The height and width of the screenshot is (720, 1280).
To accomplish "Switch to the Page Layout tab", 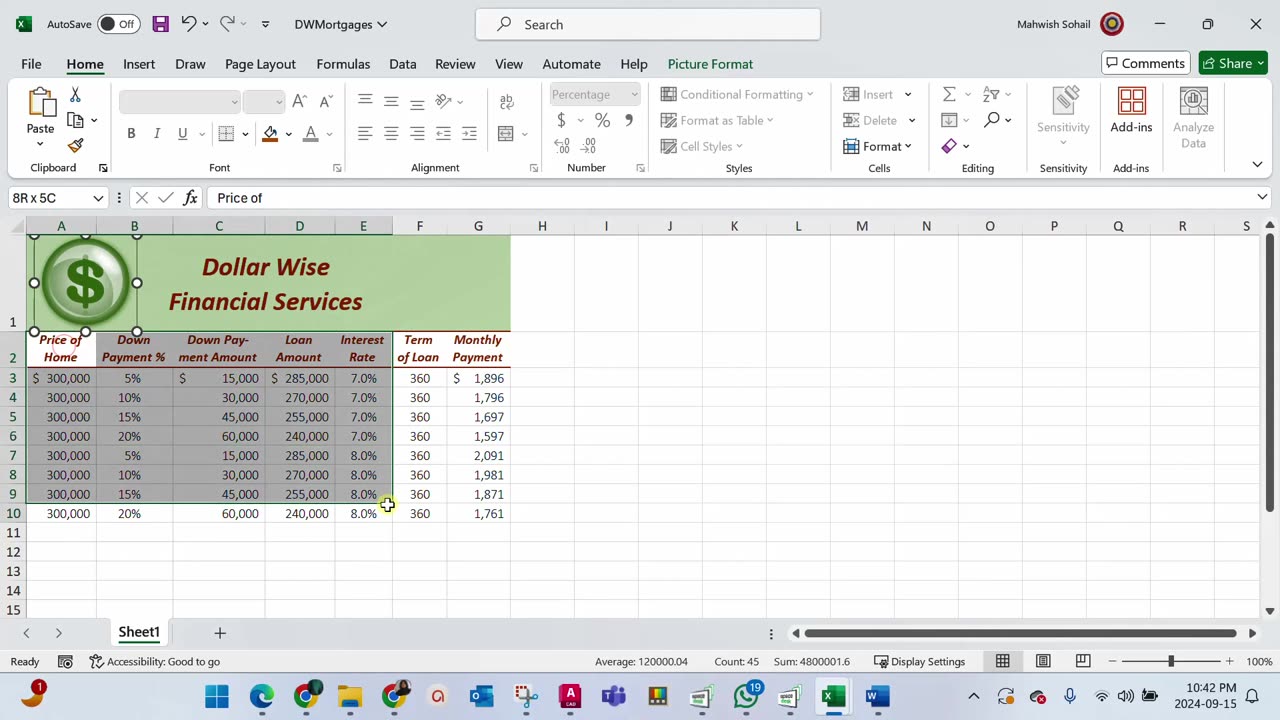I will pyautogui.click(x=260, y=64).
